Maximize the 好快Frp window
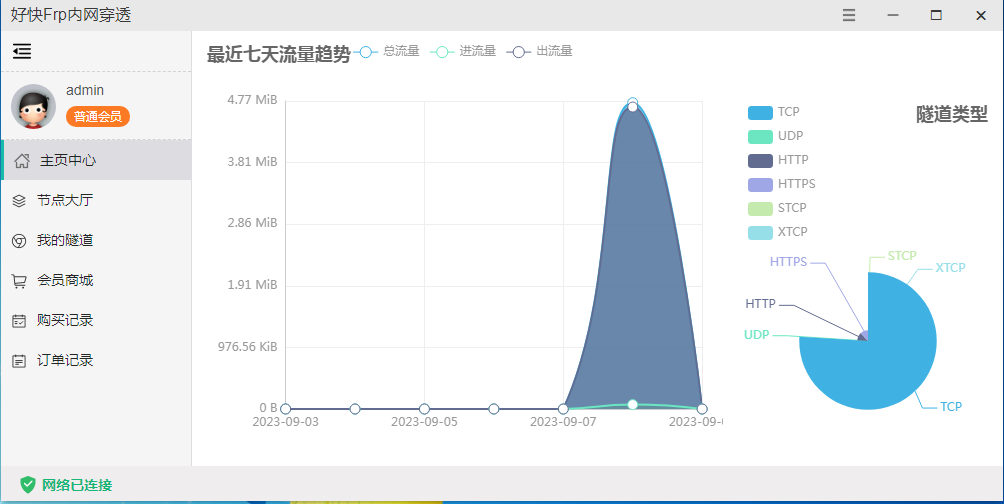Screen dimensions: 1004x504 (x=936, y=15)
